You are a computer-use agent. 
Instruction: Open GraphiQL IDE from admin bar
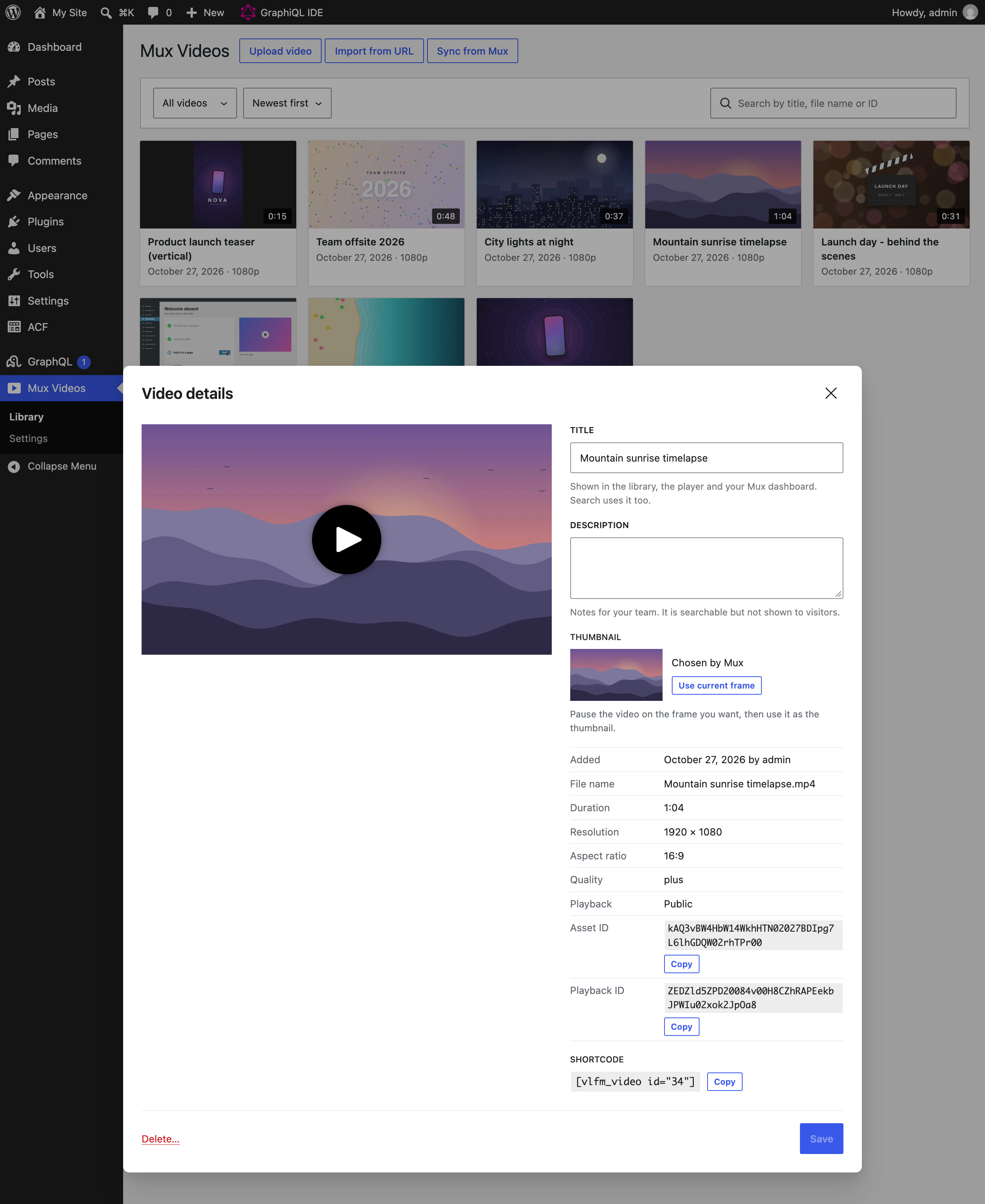pyautogui.click(x=281, y=12)
